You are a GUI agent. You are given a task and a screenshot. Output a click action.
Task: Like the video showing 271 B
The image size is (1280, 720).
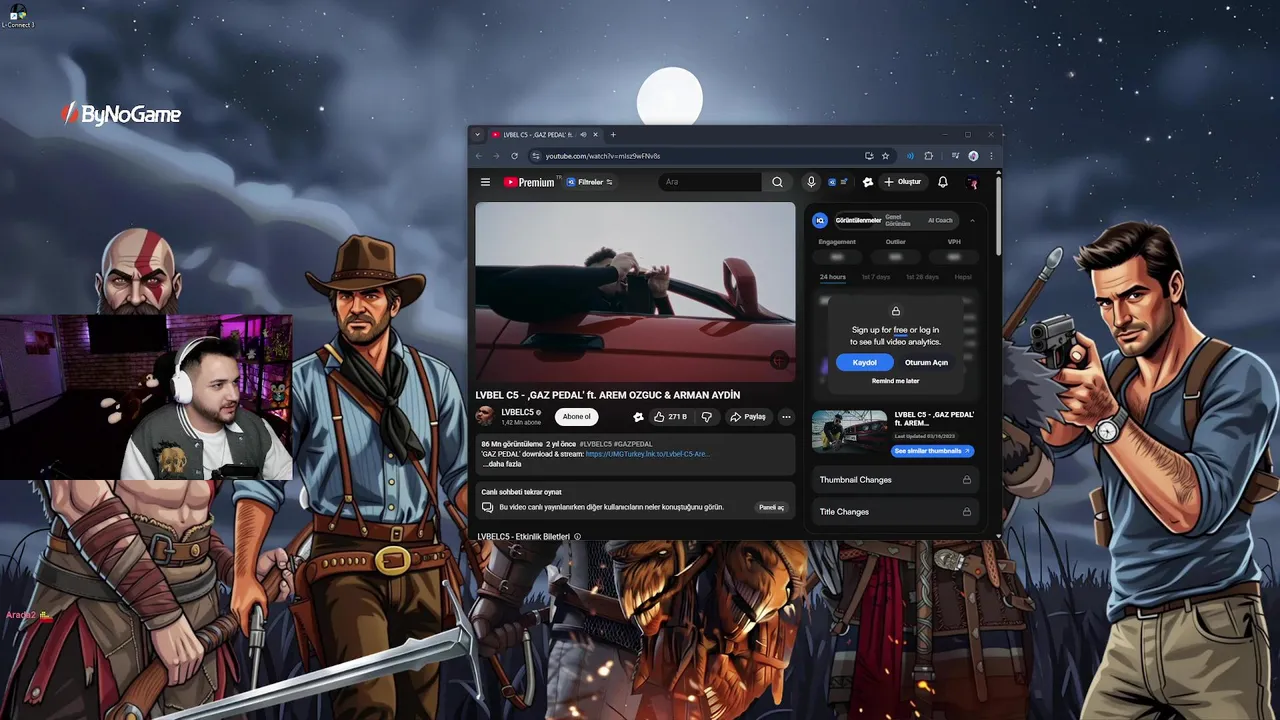coord(671,417)
